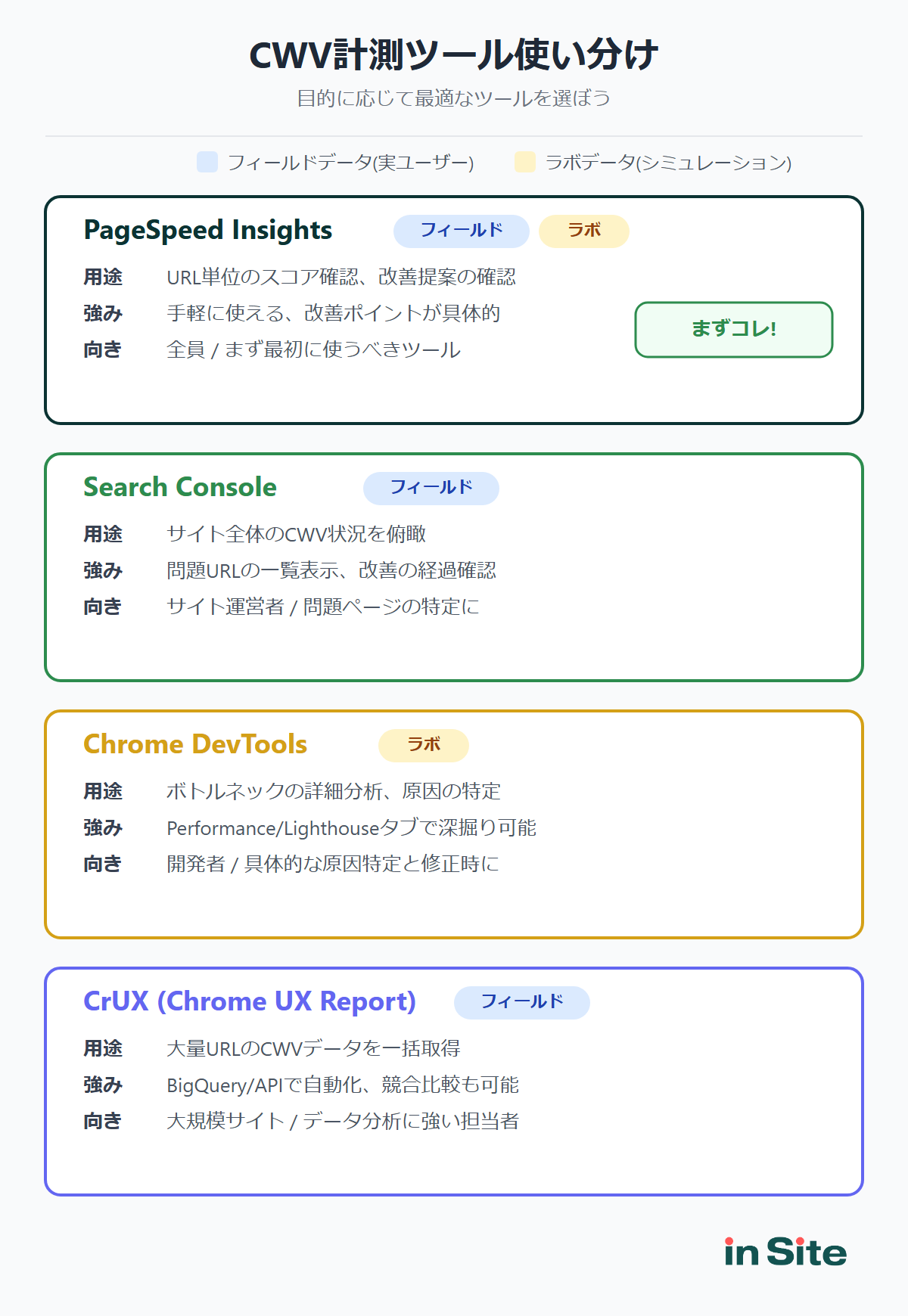Click text 開発者 / 具体的な原因特定と修正時に
The width and height of the screenshot is (908, 1316).
click(x=333, y=864)
